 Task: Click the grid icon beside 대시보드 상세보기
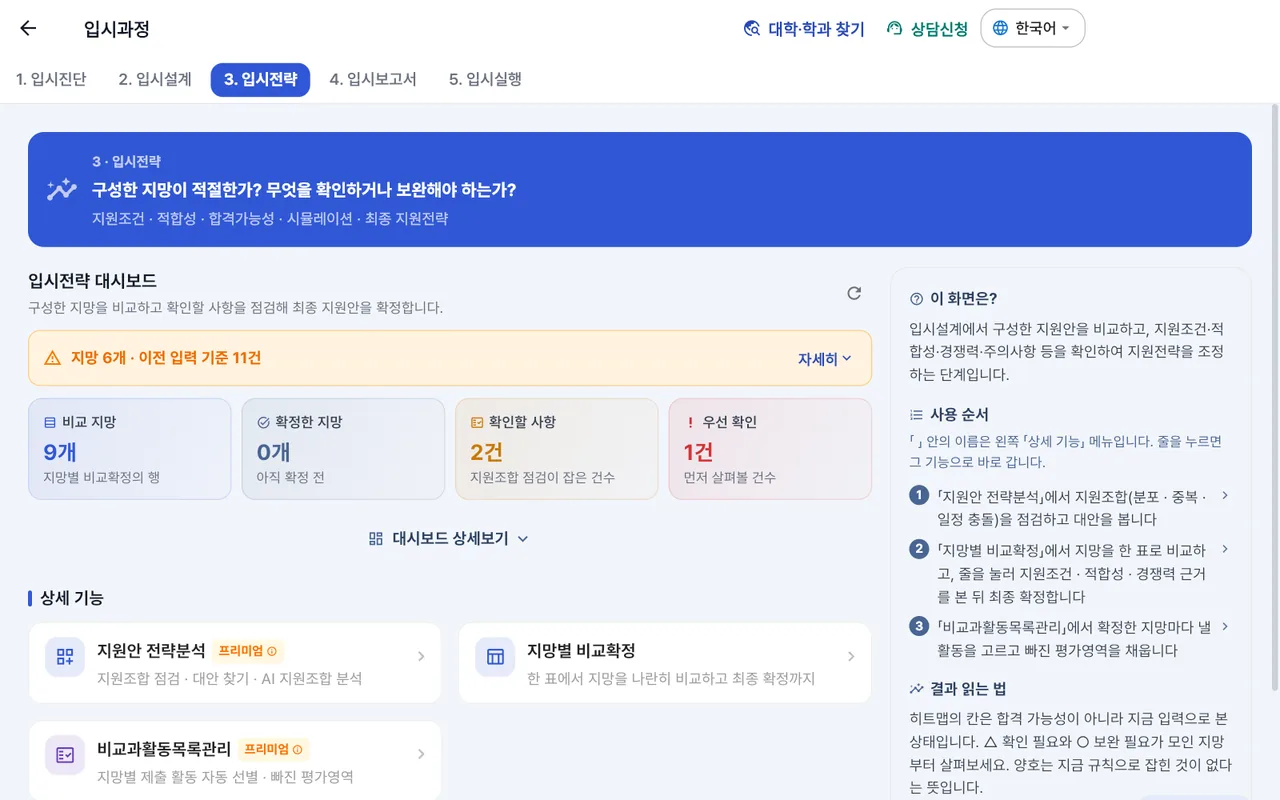(376, 538)
